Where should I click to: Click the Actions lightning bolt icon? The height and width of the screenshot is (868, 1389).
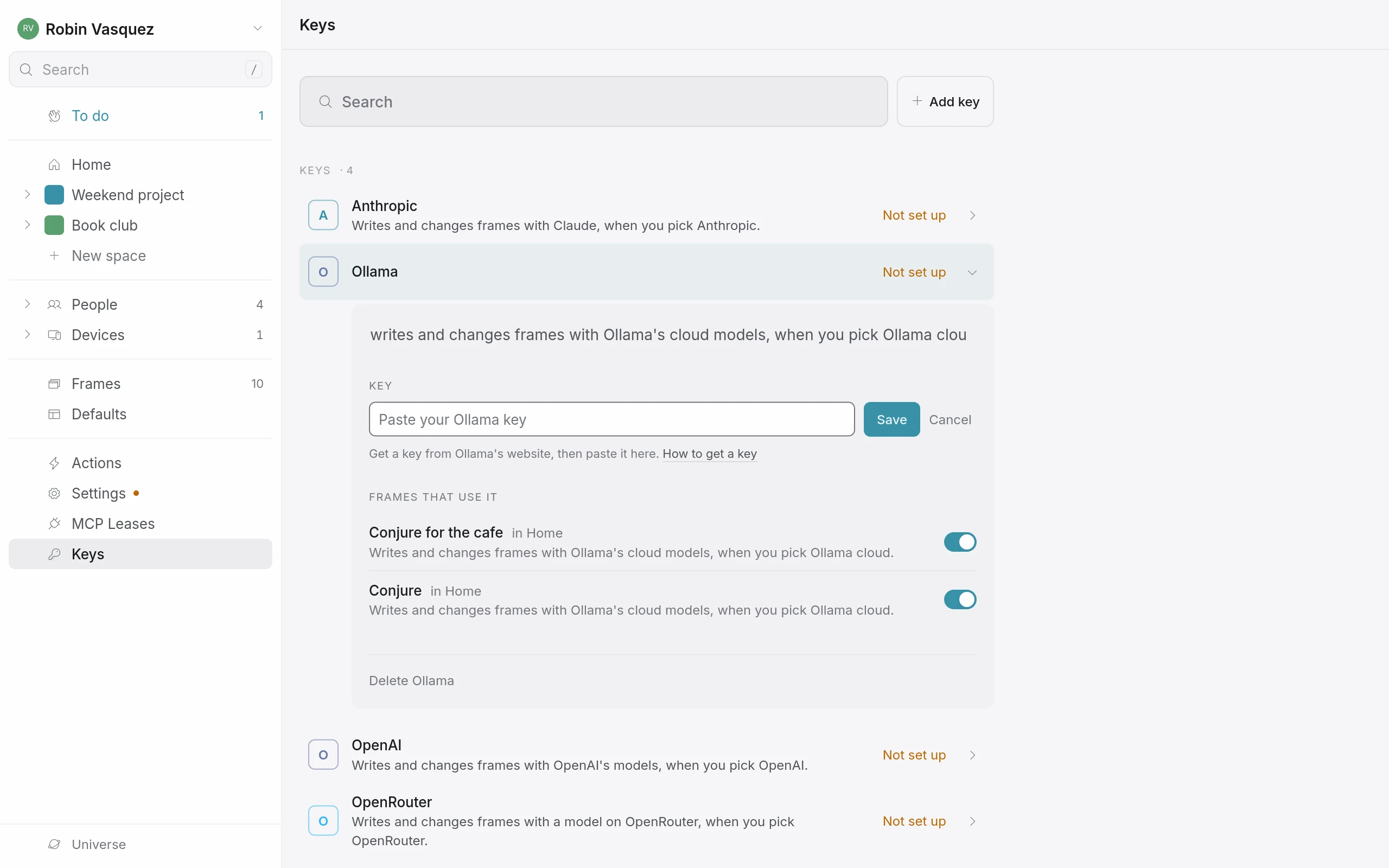click(x=54, y=463)
